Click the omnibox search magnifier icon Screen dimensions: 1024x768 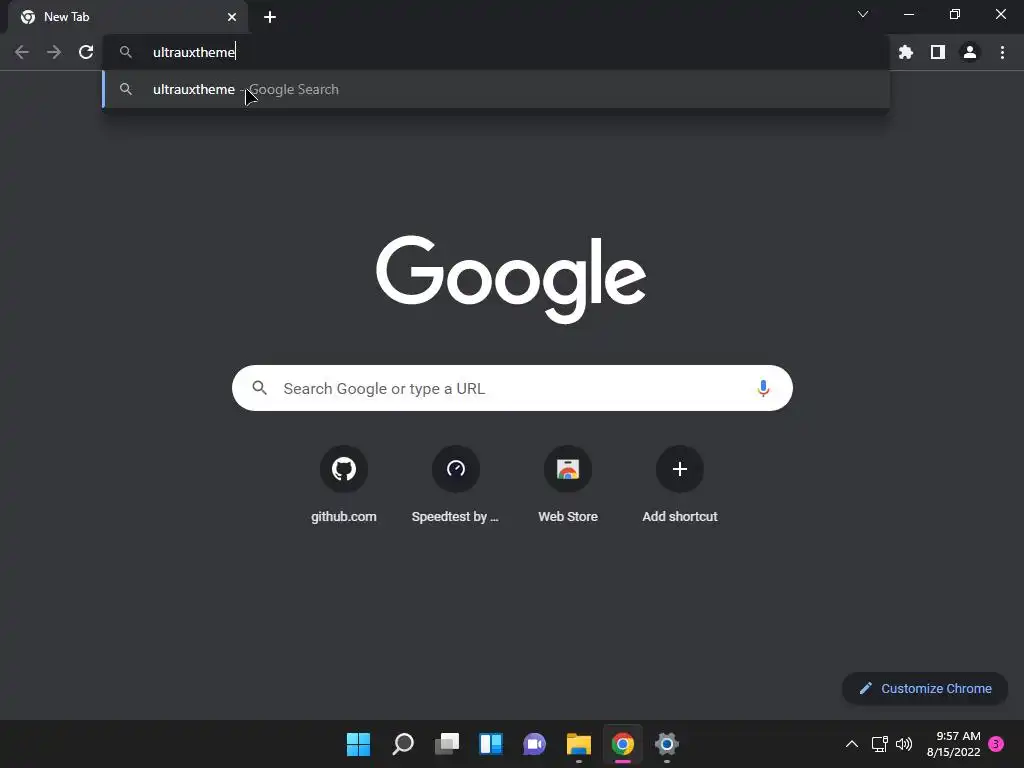pos(126,52)
